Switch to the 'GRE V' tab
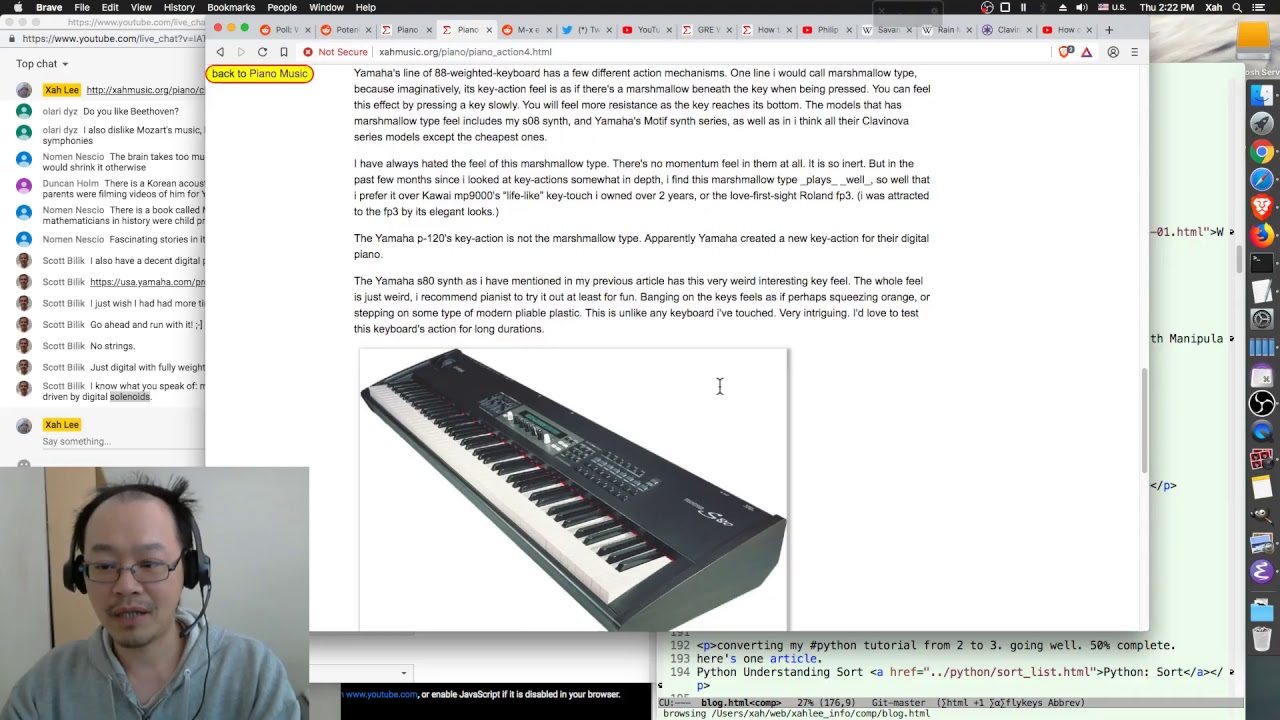Image resolution: width=1280 pixels, height=720 pixels. (706, 30)
